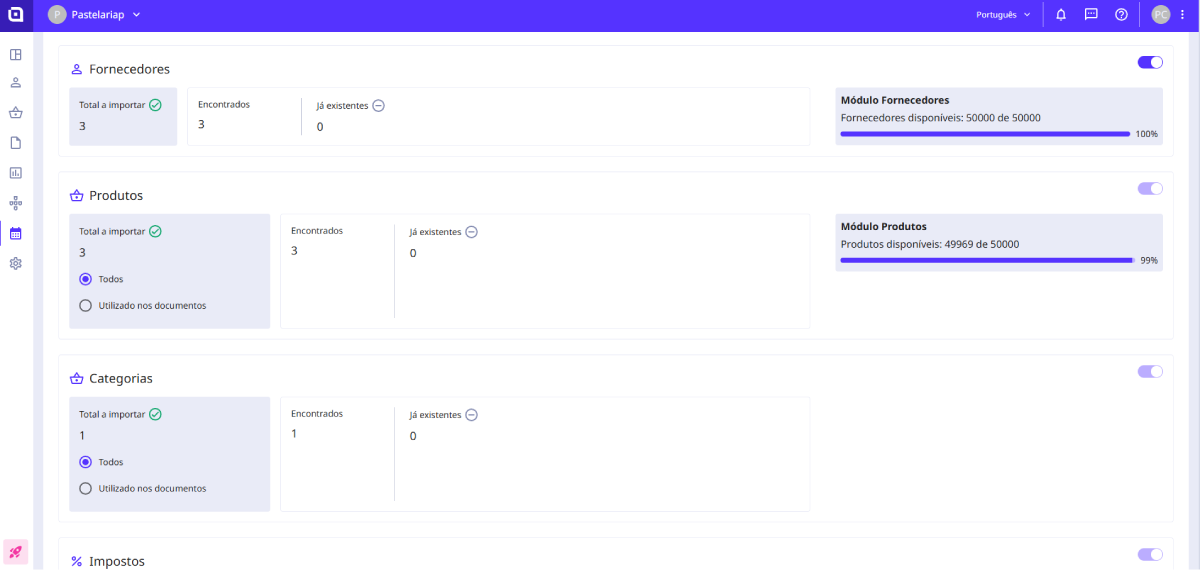Open the Português language dropdown

(x=1003, y=15)
